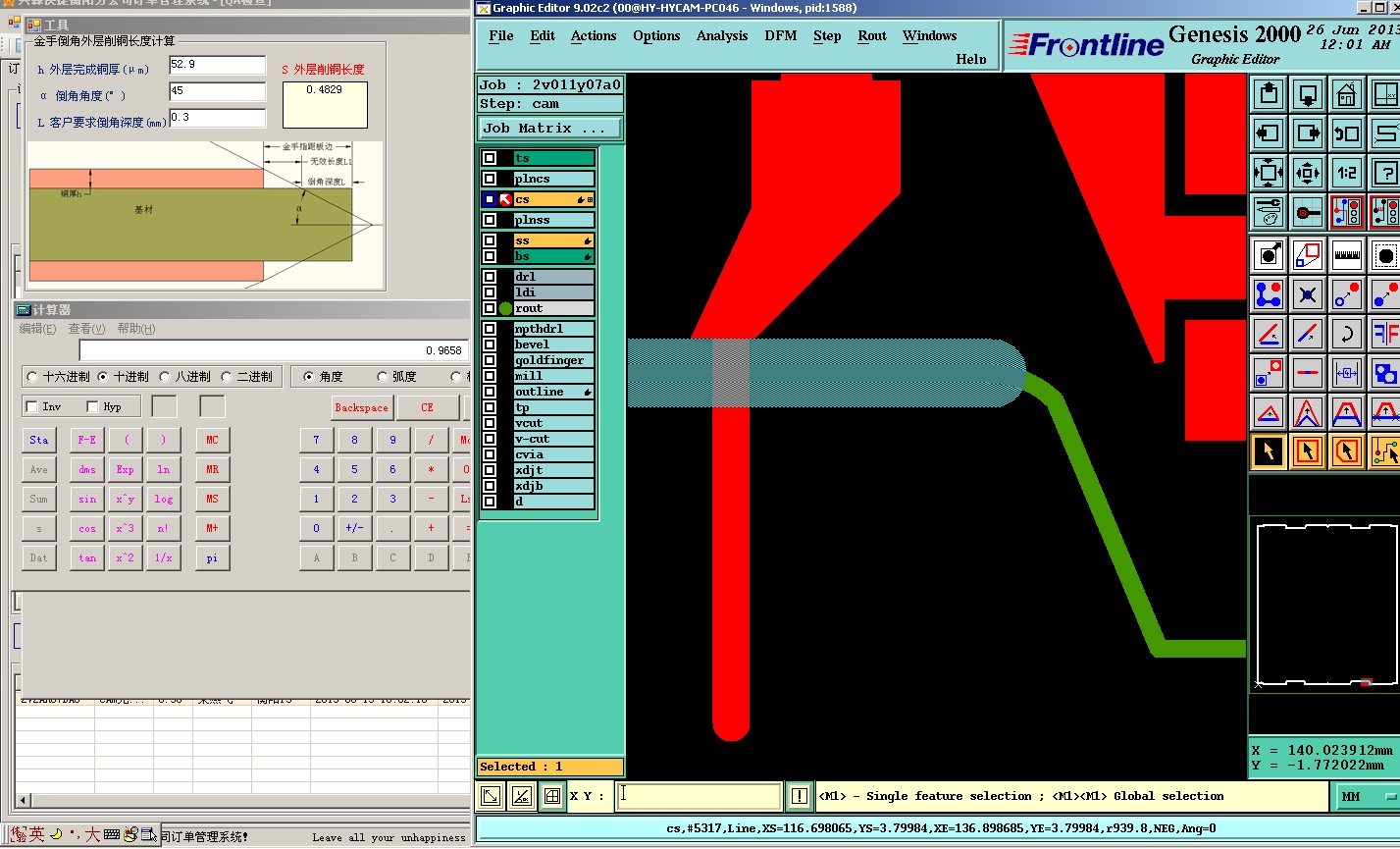This screenshot has height=849, width=1400.
Task: Click the XY coordinate input field
Action: pos(699,796)
